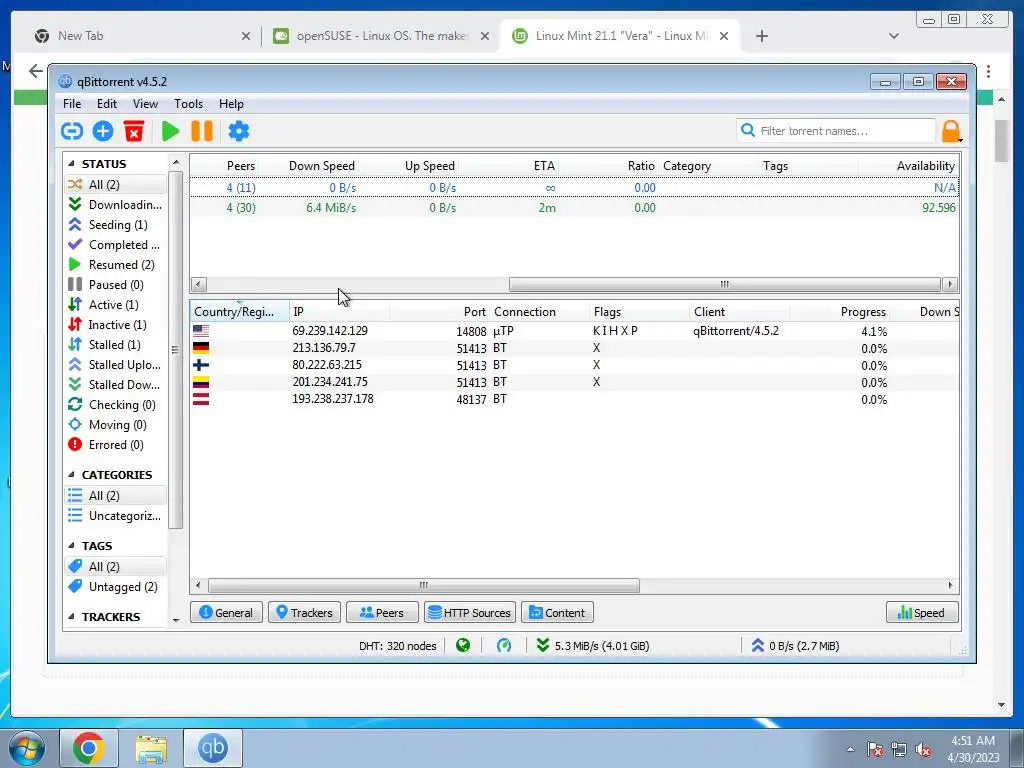Viewport: 1024px width, 768px height.
Task: Click the Filter torrent names search field
Action: click(836, 131)
